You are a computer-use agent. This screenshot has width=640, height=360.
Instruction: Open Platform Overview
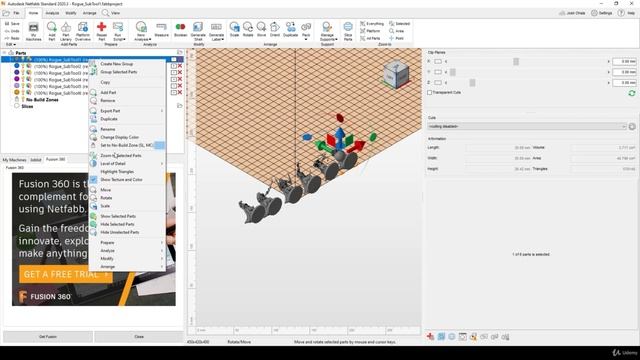point(83,31)
